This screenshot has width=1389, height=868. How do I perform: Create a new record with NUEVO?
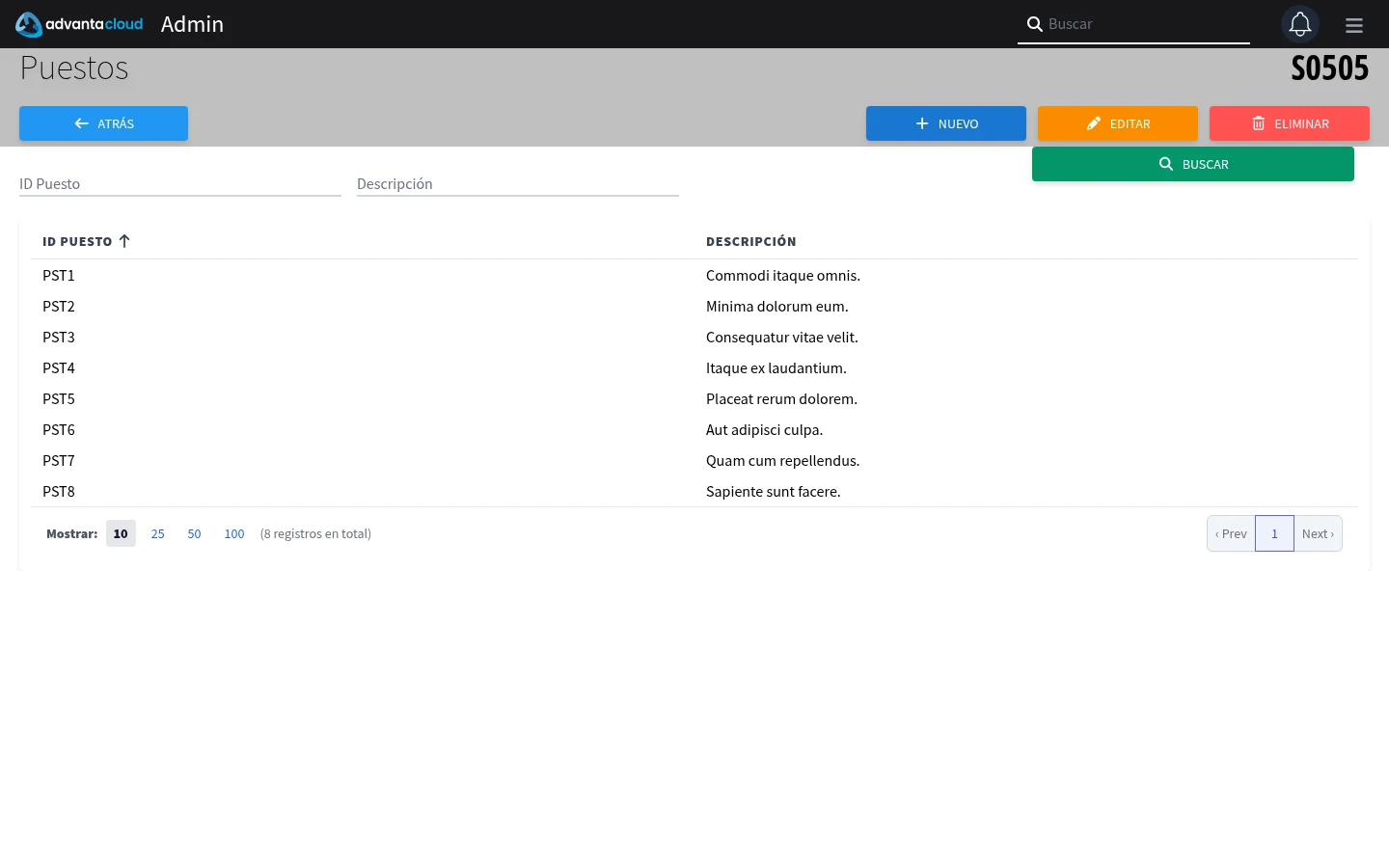pyautogui.click(x=945, y=123)
